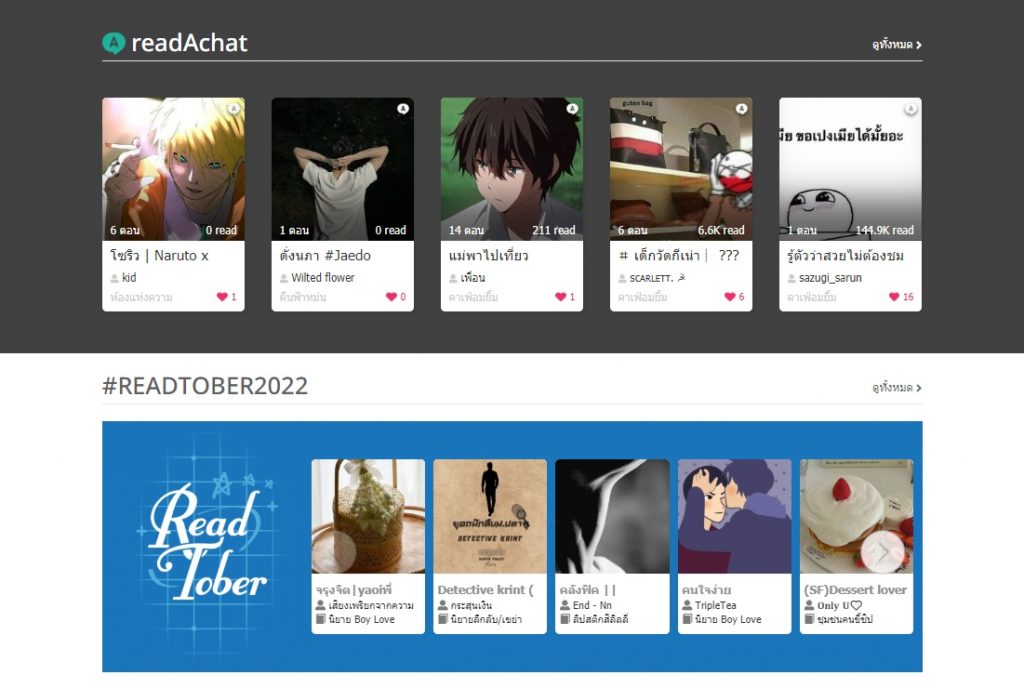Screen dimensions: 1024x688
Task: Open (SF)Dessert lover cake thumbnail
Action: click(856, 515)
